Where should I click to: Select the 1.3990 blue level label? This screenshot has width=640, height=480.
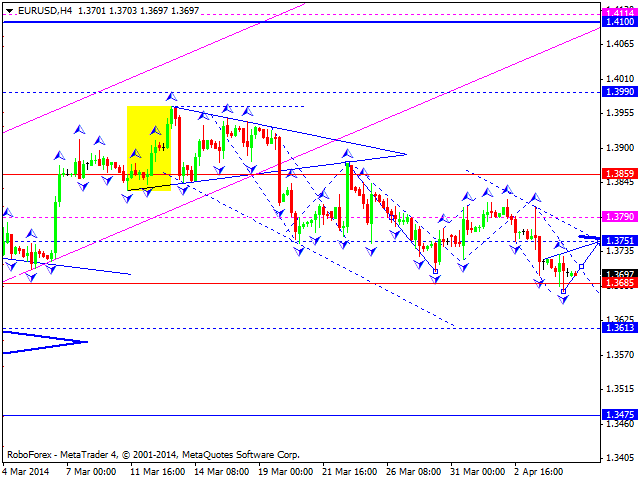620,92
